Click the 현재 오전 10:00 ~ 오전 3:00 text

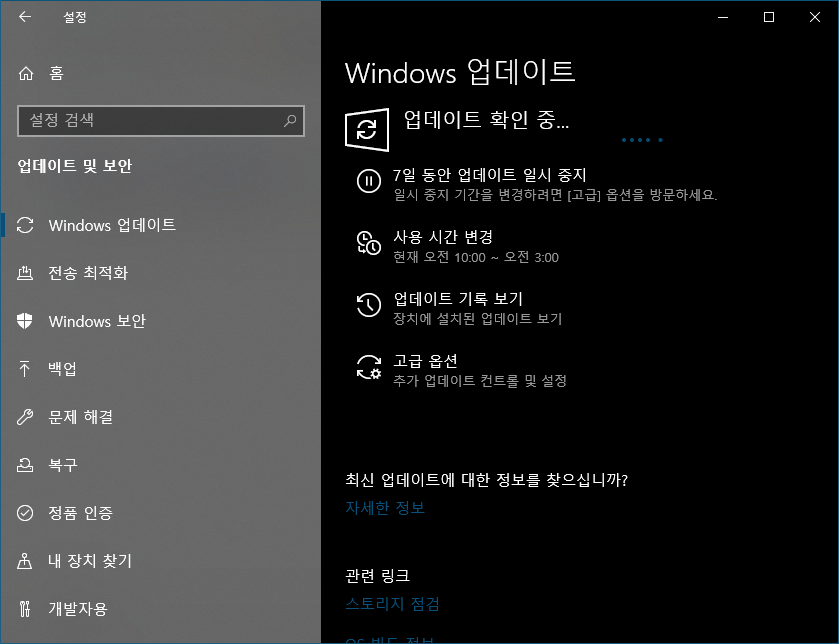pos(476,257)
